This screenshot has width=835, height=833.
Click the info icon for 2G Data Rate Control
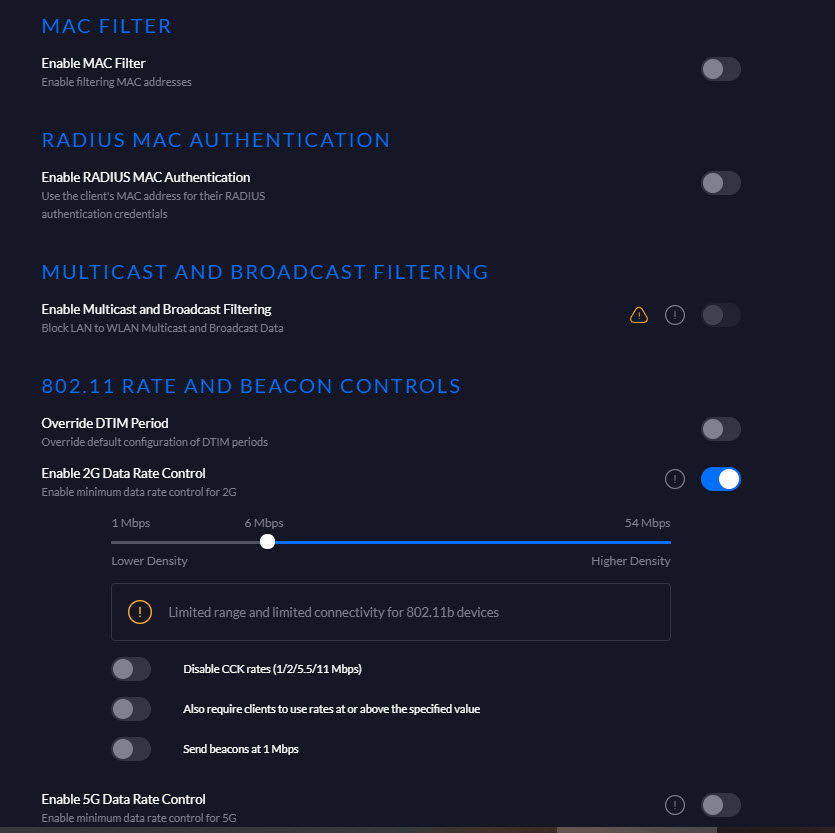tap(675, 479)
